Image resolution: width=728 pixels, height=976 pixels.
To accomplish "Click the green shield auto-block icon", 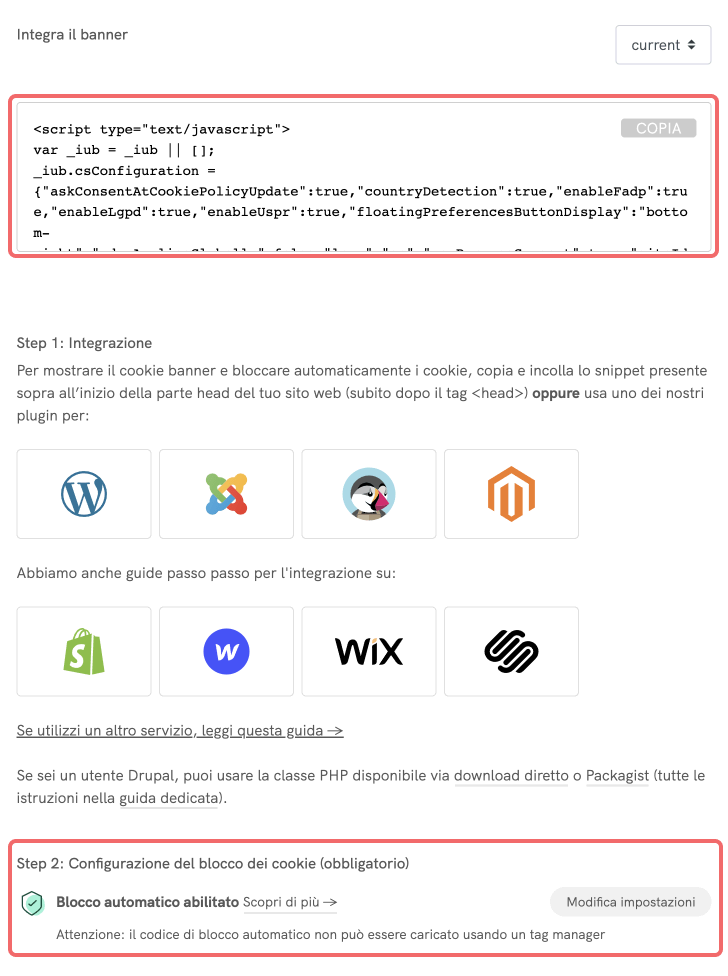I will point(32,903).
